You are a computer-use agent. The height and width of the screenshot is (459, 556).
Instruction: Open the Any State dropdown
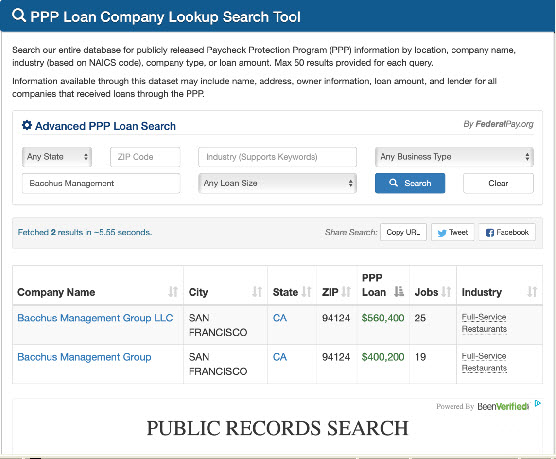pos(57,157)
